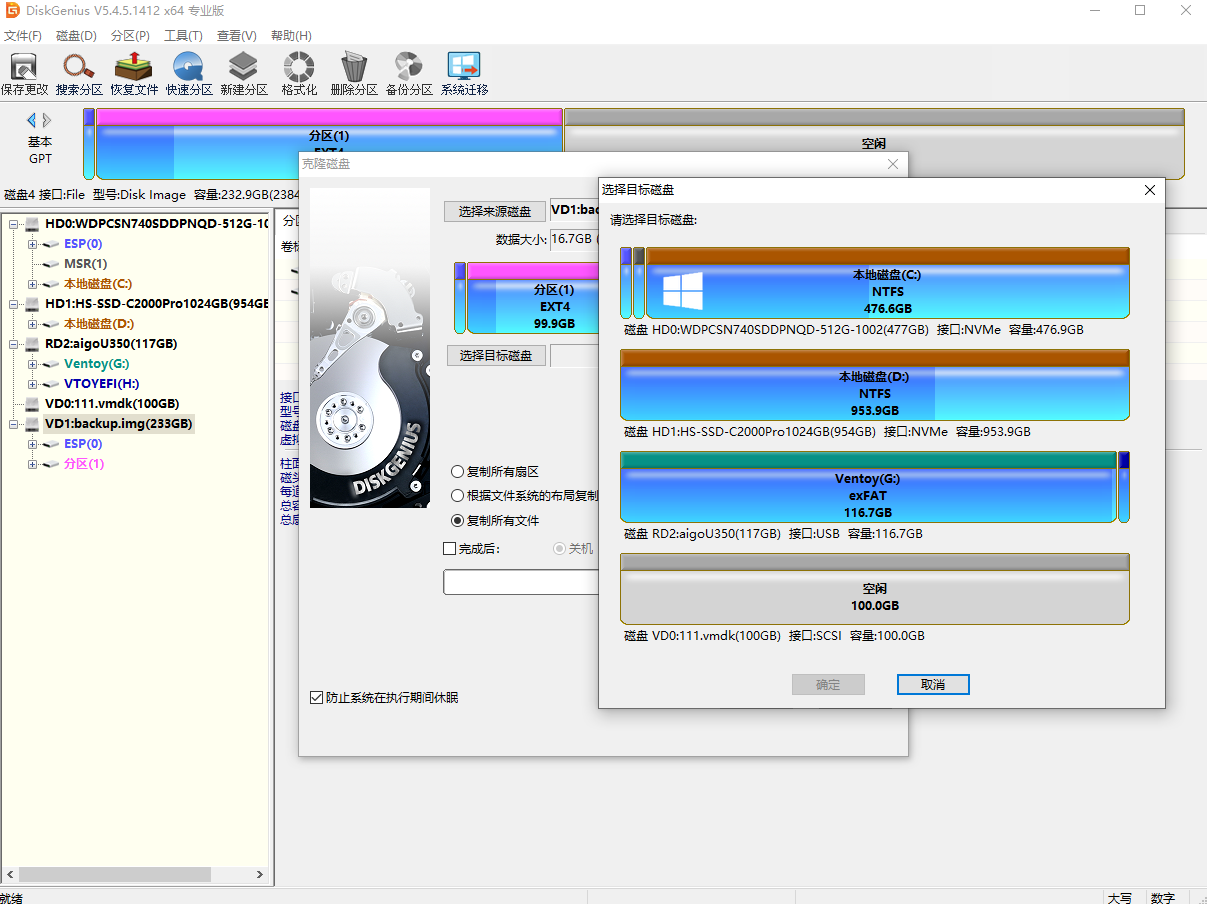Click 取消 in target disk dialog
The image size is (1207, 904).
[933, 684]
